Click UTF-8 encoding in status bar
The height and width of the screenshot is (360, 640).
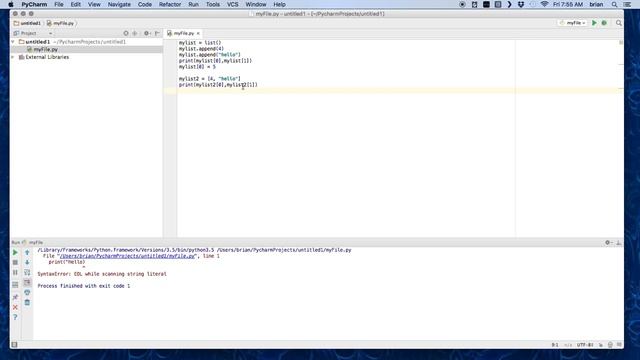click(x=585, y=345)
